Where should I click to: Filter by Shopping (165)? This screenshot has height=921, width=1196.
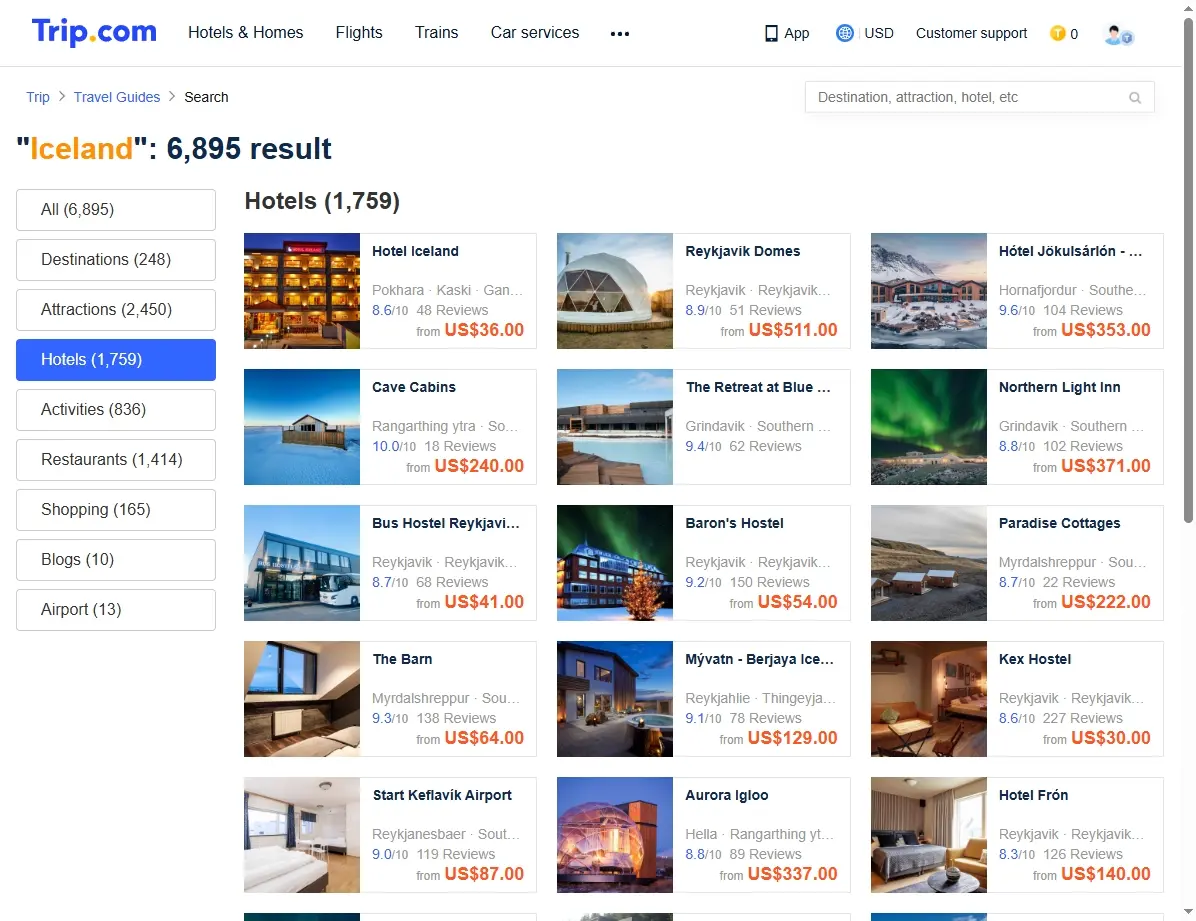(116, 510)
